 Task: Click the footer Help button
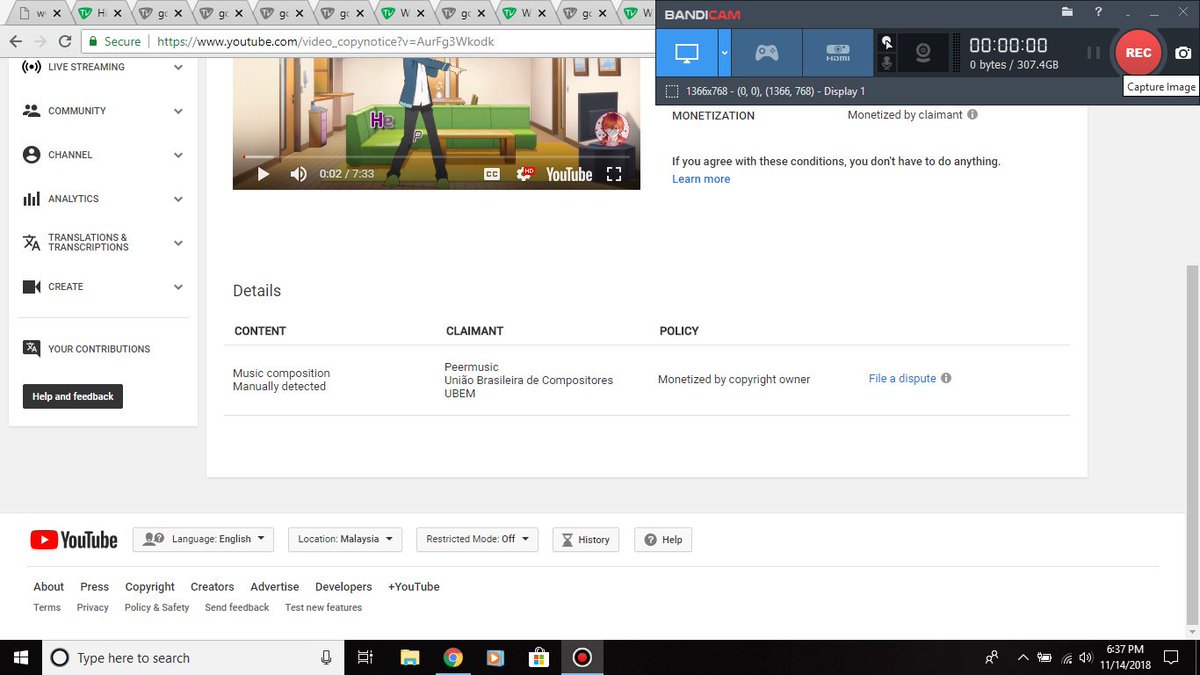click(x=663, y=539)
